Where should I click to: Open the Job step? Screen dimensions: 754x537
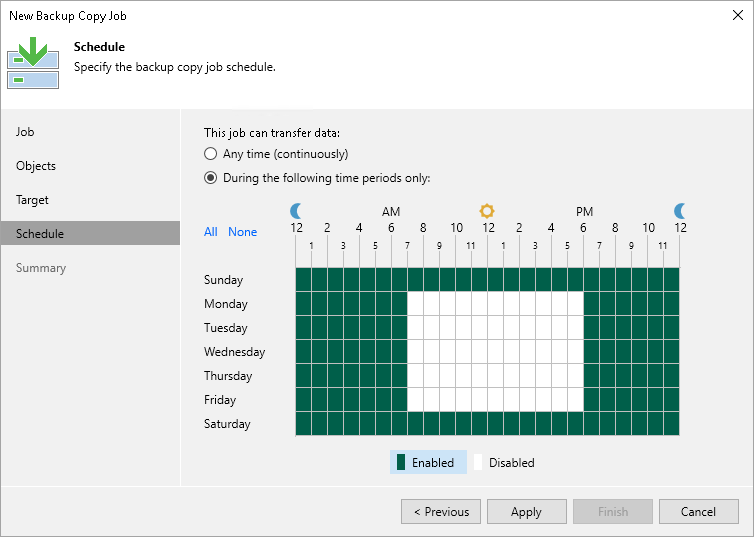(90, 132)
